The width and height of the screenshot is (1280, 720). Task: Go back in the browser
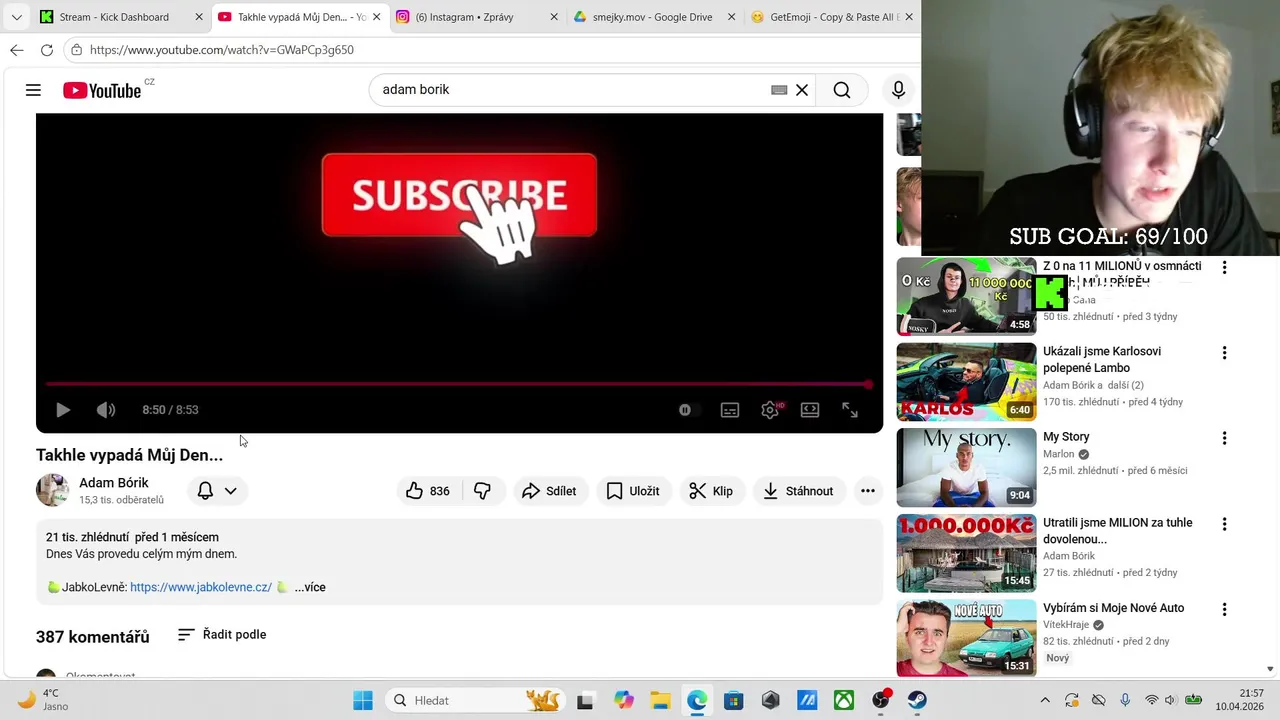[x=17, y=50]
